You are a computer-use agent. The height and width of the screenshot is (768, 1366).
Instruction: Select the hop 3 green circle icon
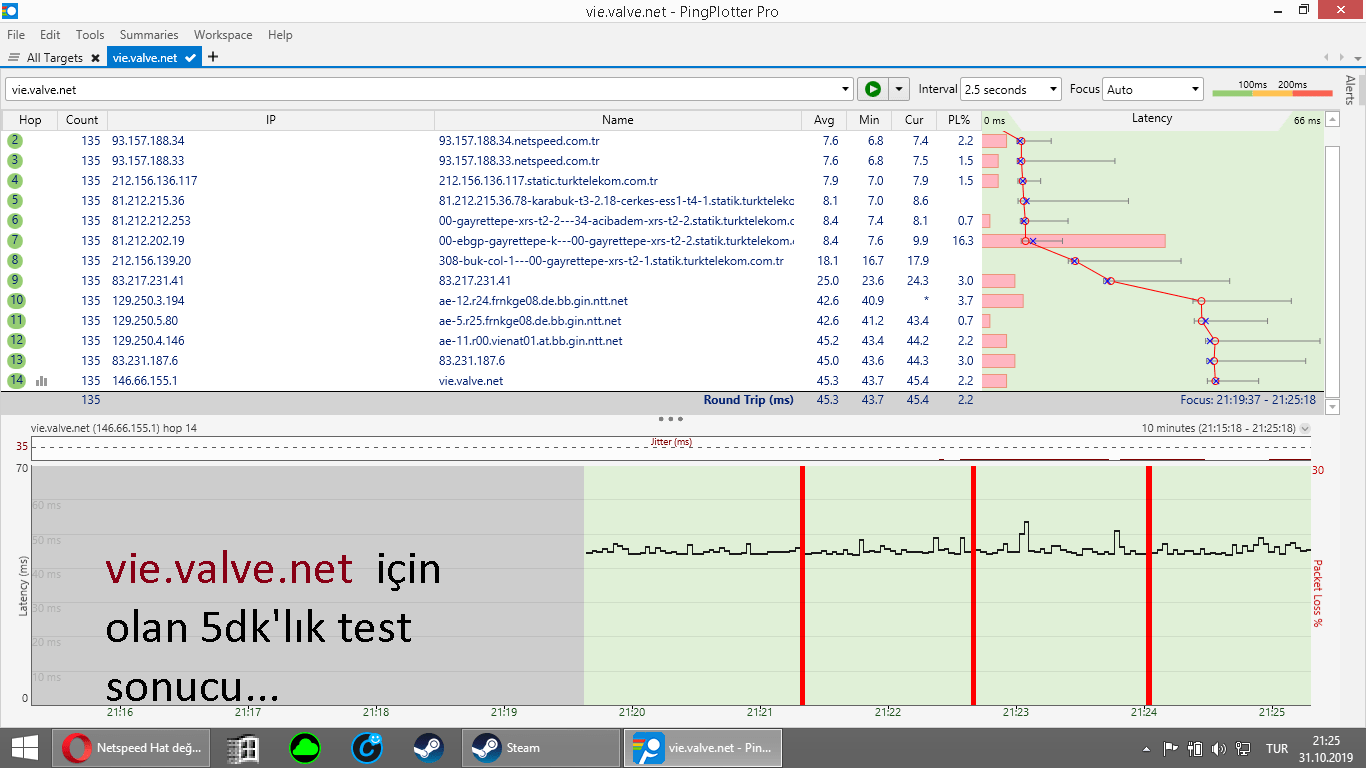point(15,161)
